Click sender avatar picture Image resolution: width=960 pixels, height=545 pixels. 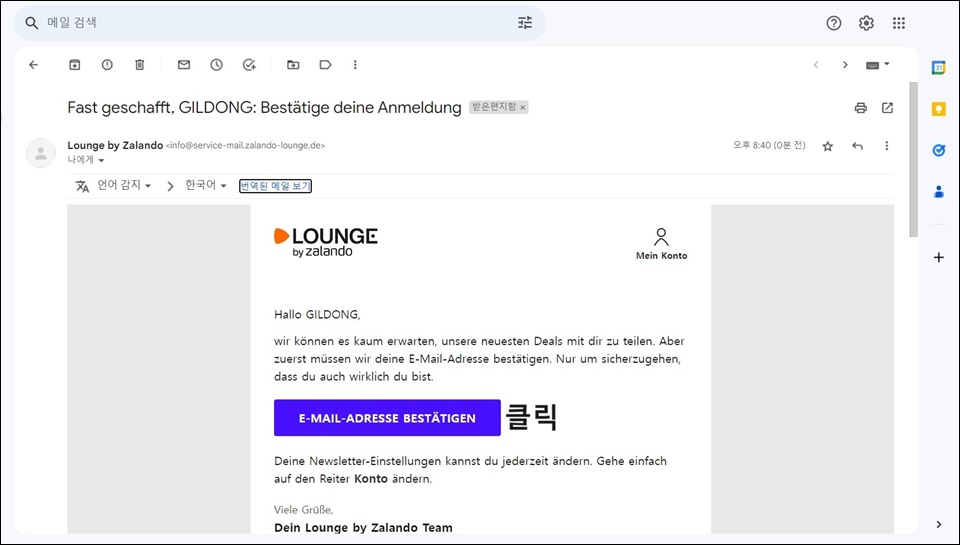[x=40, y=153]
